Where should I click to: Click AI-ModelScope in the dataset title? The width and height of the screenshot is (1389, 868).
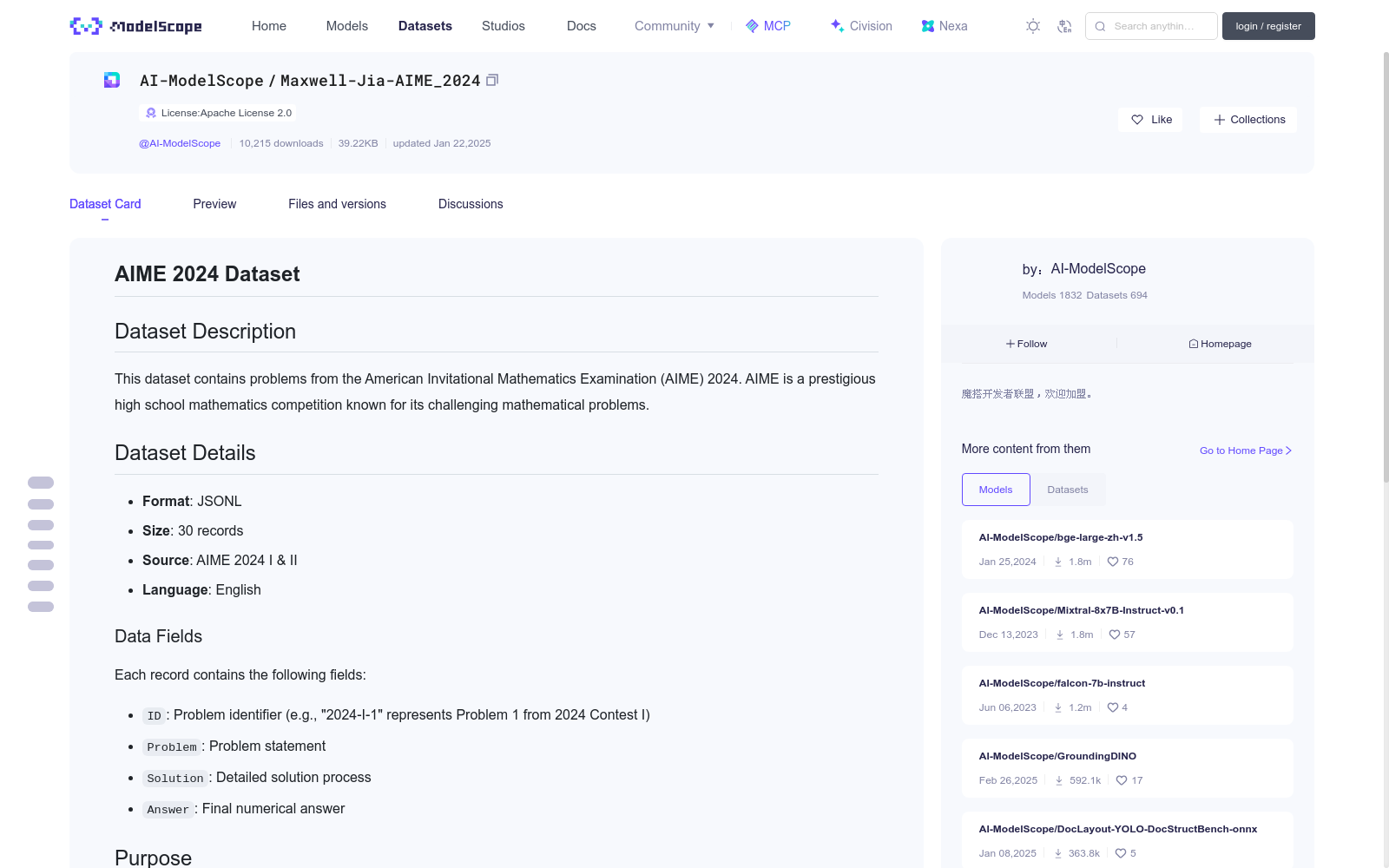201,81
